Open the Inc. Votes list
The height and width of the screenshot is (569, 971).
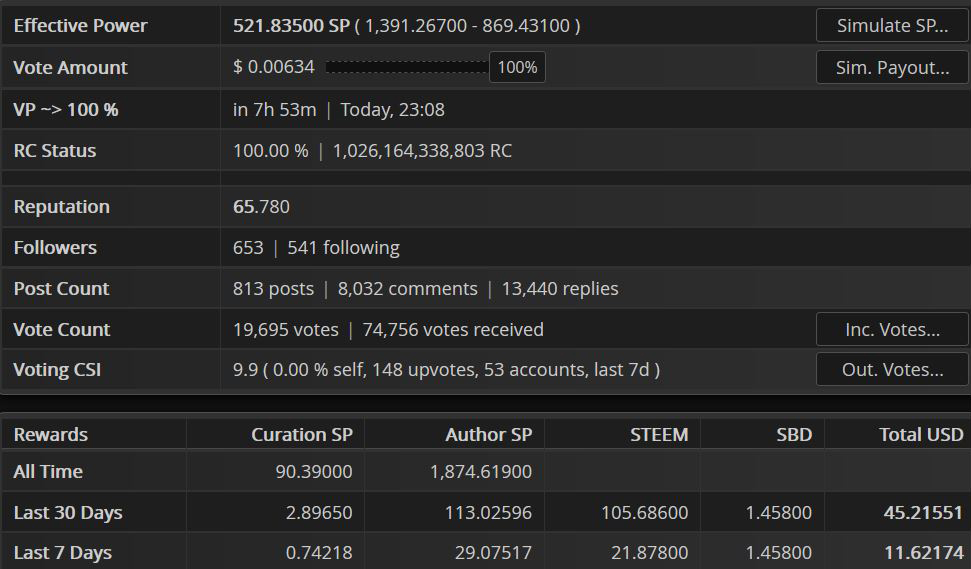(x=892, y=329)
